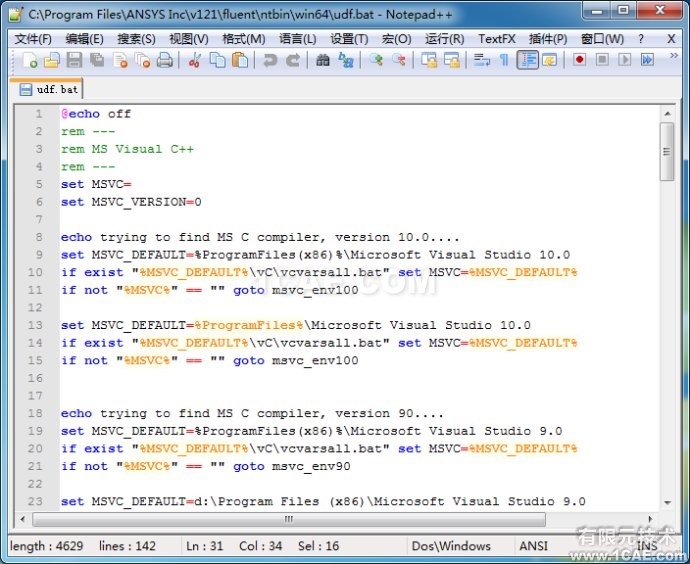
Task: Click the vertical scrollbar down arrow
Action: click(667, 502)
